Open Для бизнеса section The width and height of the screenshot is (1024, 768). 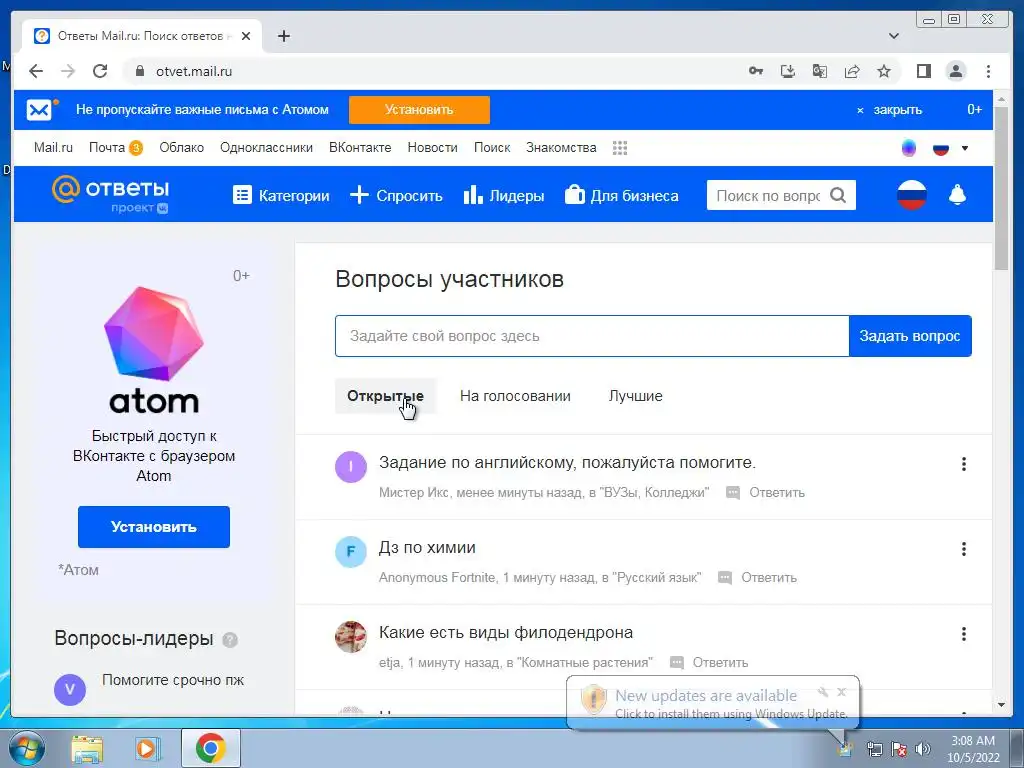(622, 195)
